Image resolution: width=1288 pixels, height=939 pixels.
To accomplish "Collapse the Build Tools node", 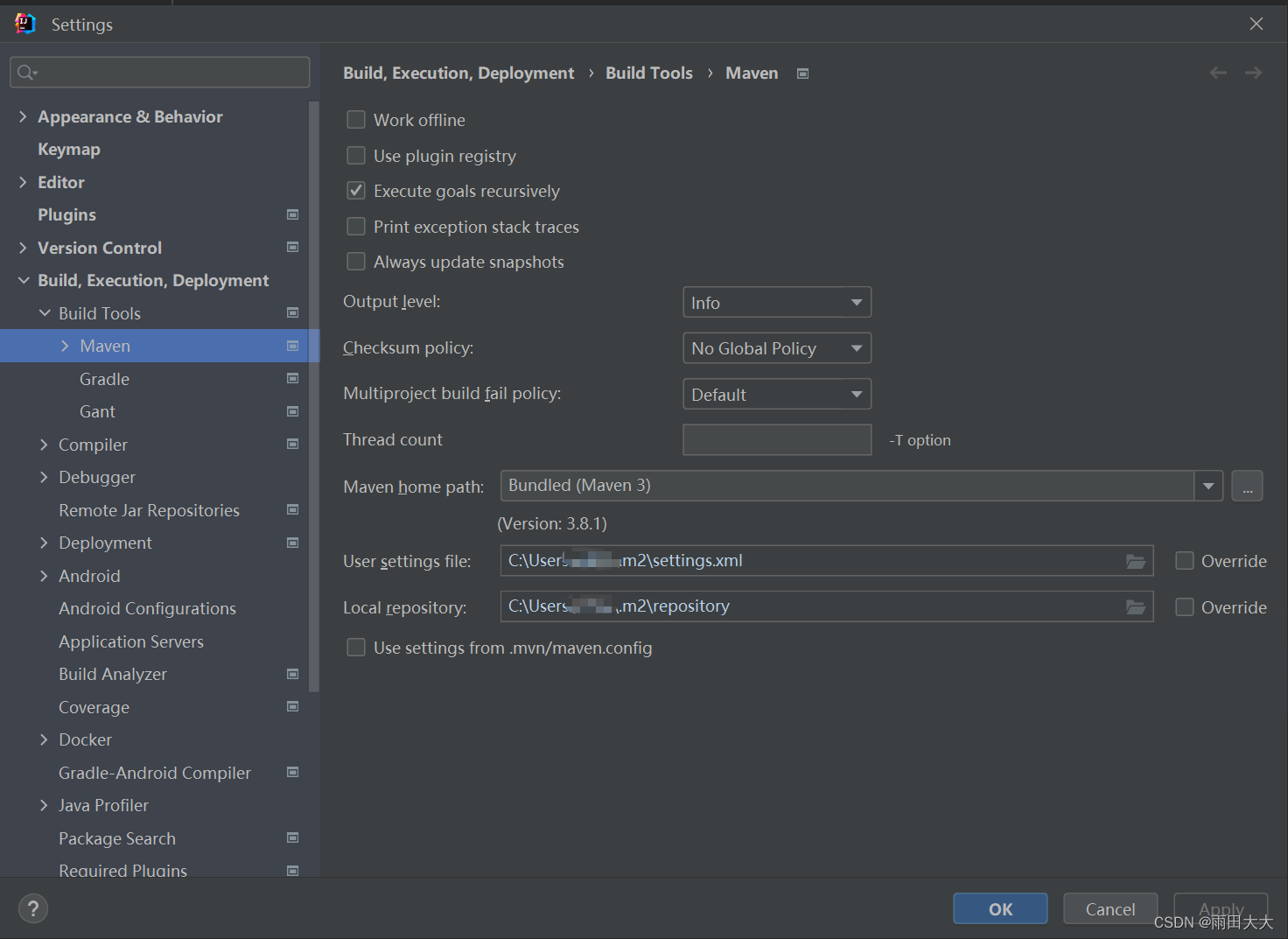I will pyautogui.click(x=44, y=313).
